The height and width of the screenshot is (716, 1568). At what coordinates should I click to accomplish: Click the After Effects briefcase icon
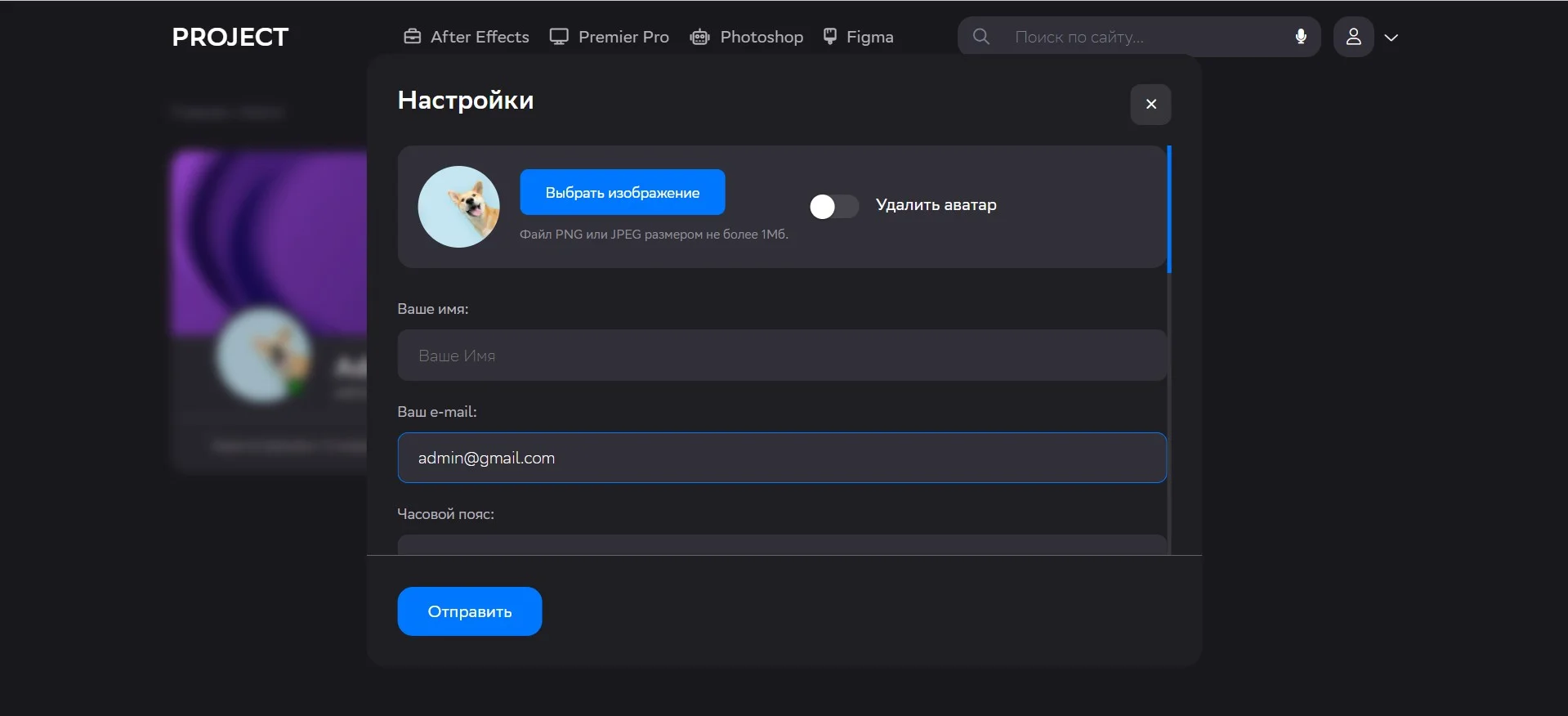click(x=412, y=37)
